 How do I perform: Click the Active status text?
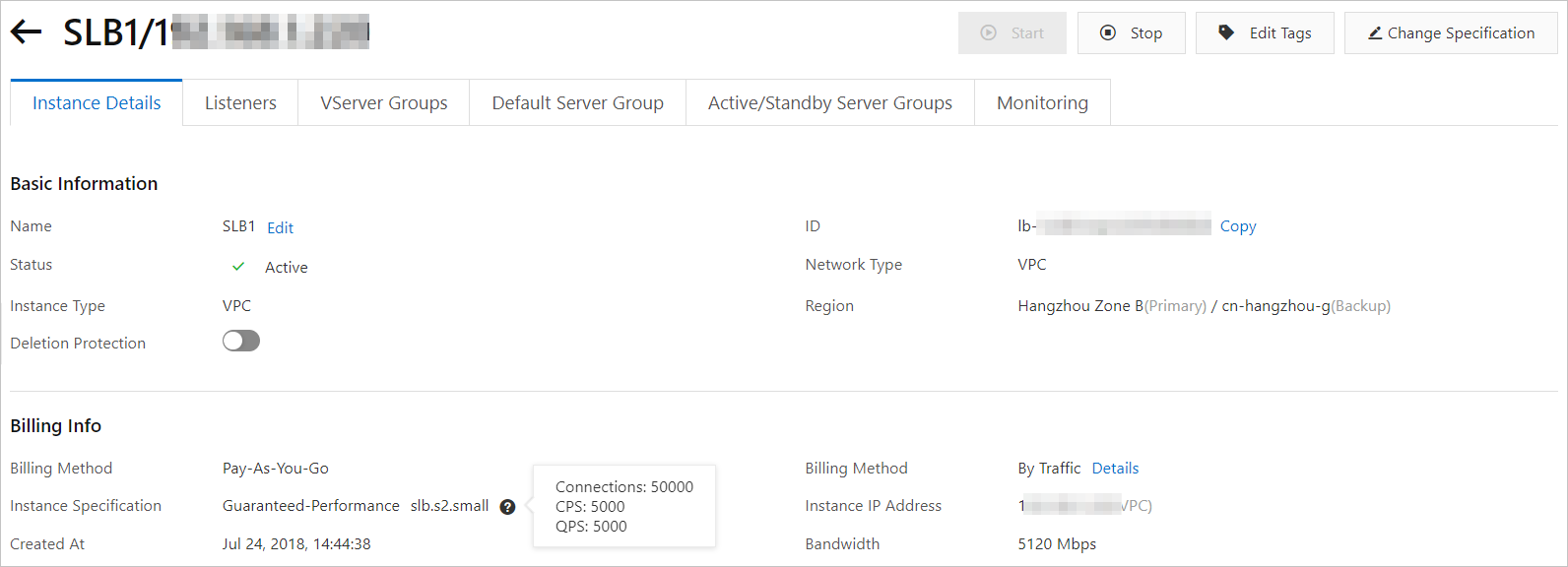pyautogui.click(x=287, y=268)
